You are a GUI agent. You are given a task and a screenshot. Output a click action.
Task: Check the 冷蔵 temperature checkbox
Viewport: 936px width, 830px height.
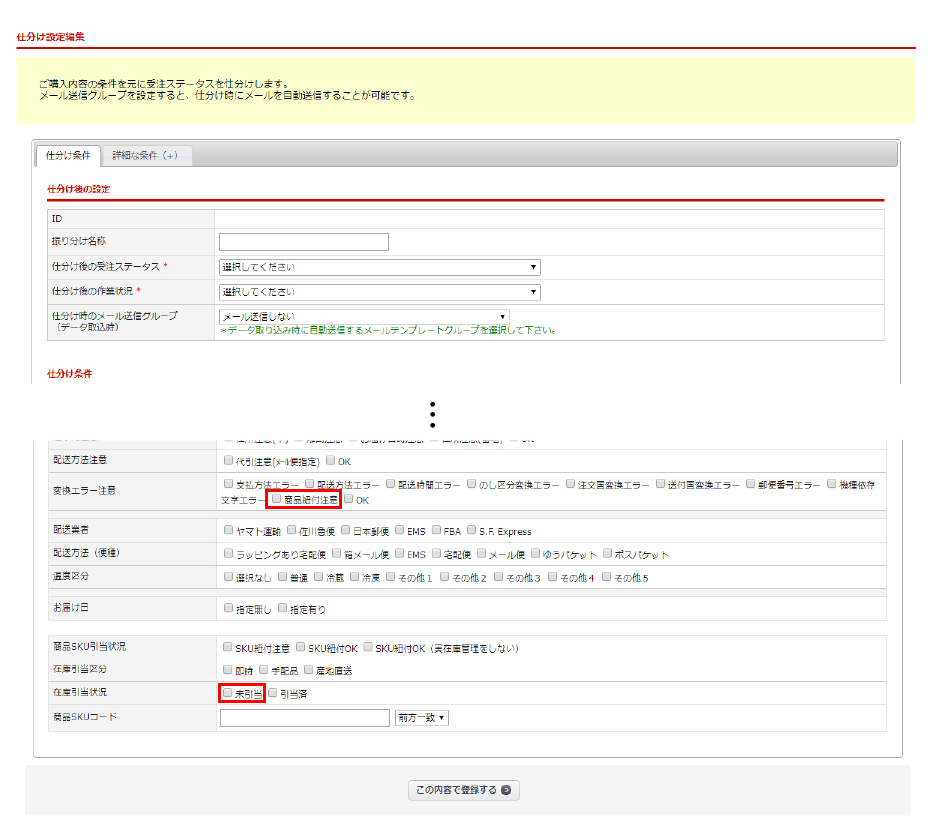pos(318,578)
